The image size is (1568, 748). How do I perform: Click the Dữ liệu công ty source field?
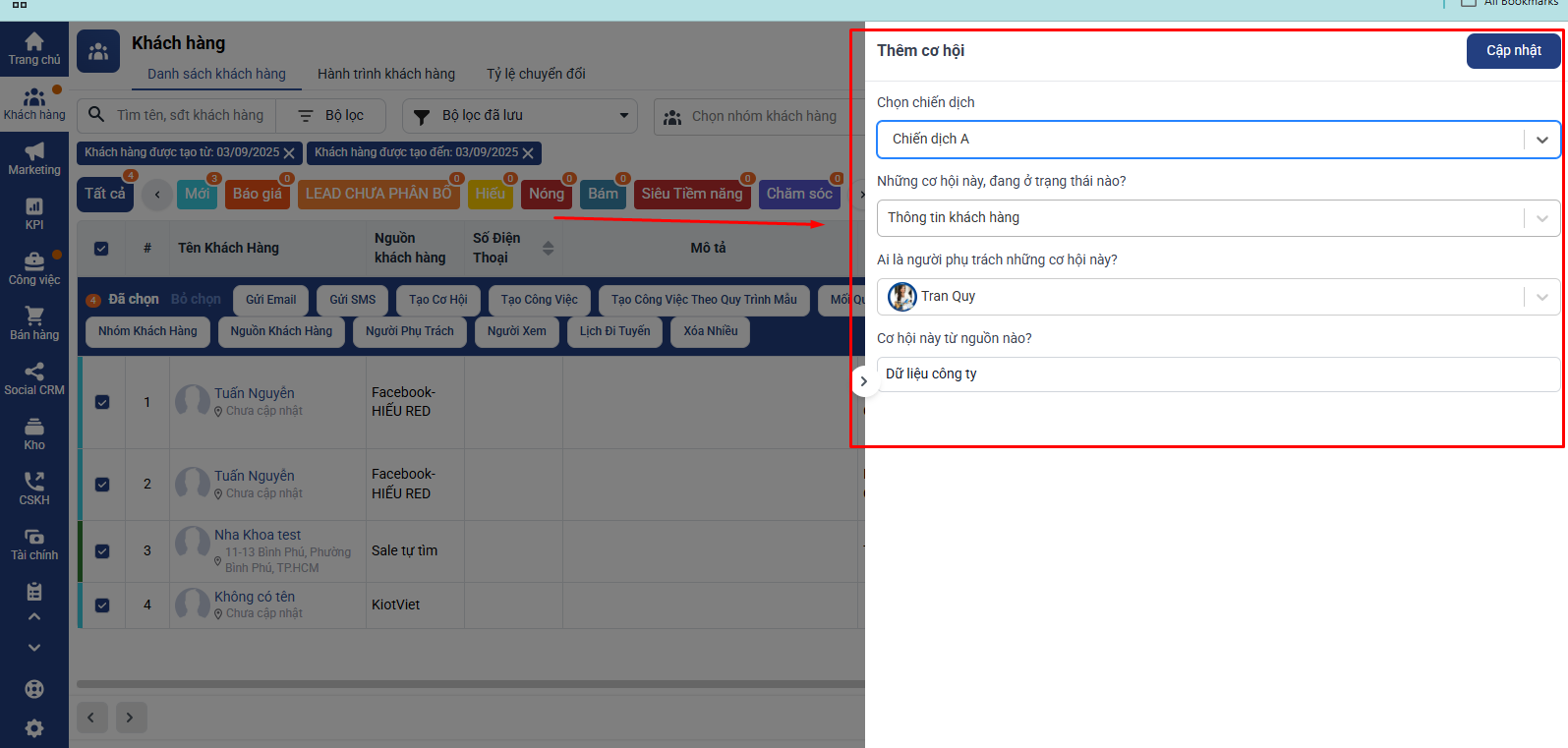pyautogui.click(x=1217, y=374)
